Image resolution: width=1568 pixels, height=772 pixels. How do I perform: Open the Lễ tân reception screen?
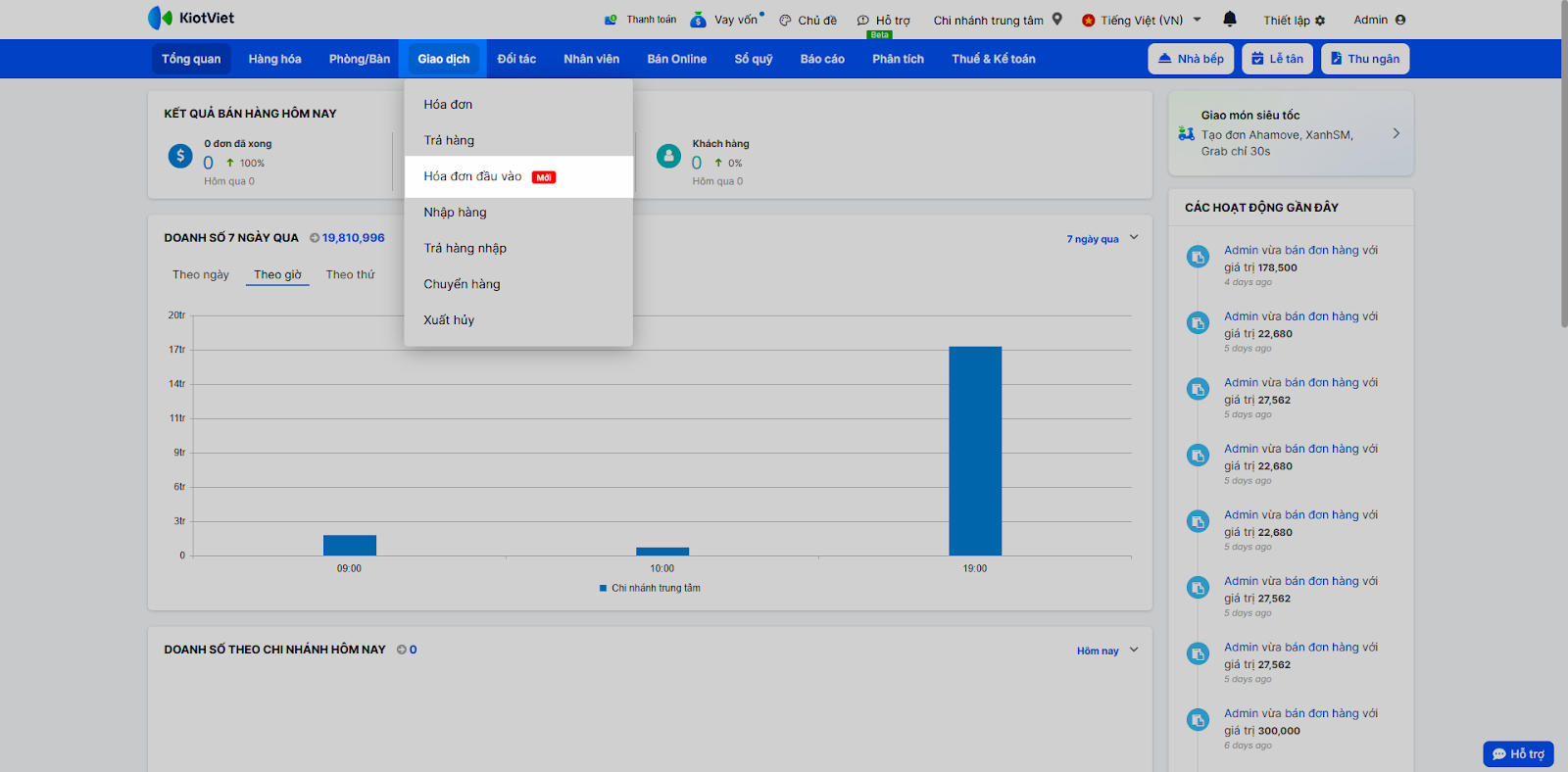tap(1278, 59)
